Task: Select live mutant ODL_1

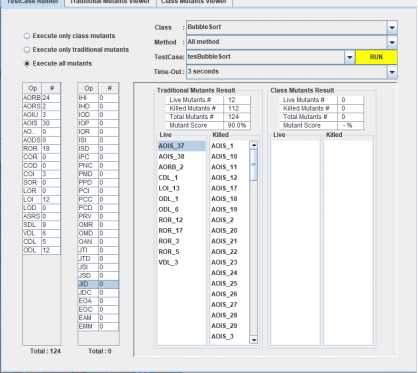Action: [182, 199]
